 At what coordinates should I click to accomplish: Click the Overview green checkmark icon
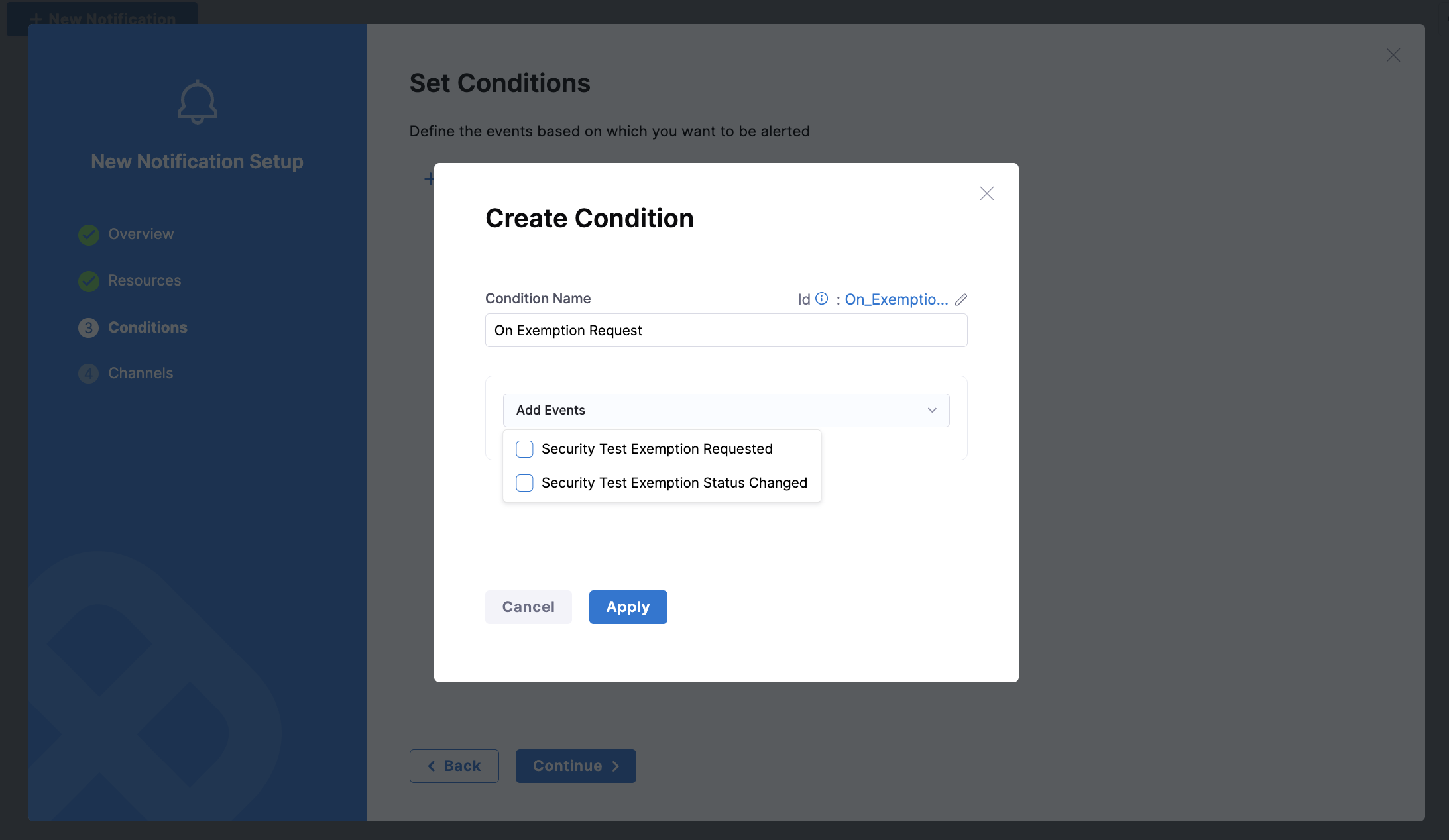click(x=89, y=235)
